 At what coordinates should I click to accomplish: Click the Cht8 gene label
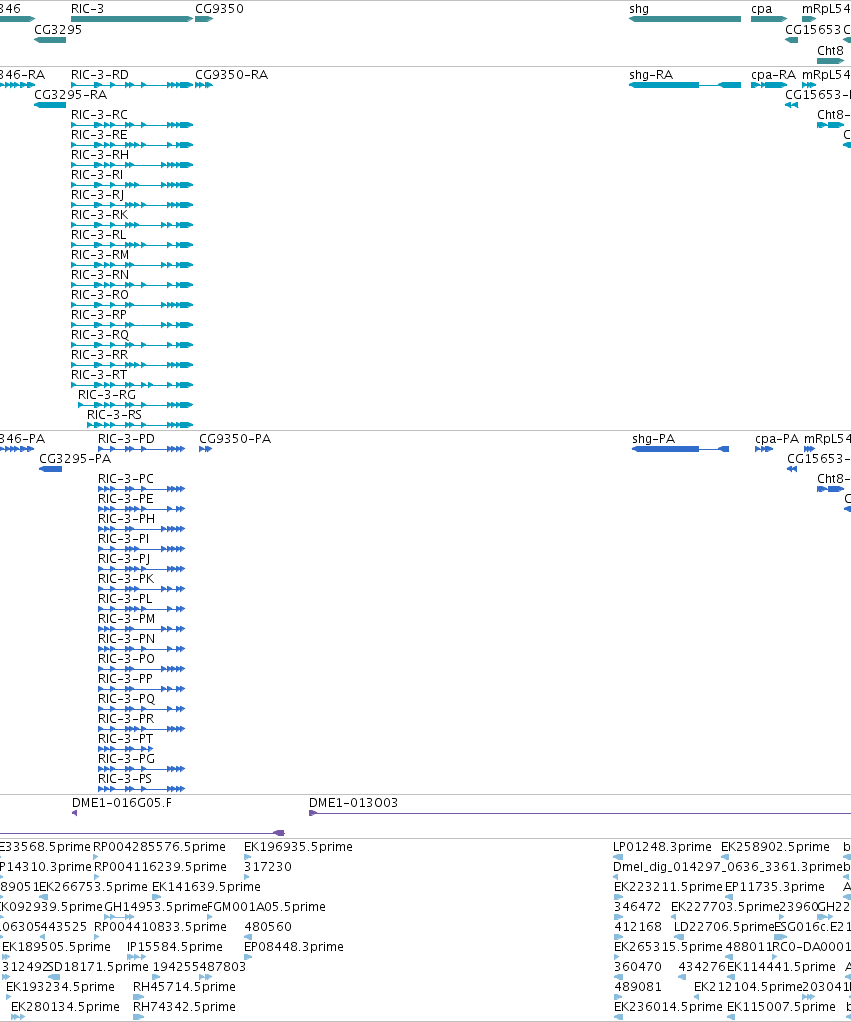(831, 50)
